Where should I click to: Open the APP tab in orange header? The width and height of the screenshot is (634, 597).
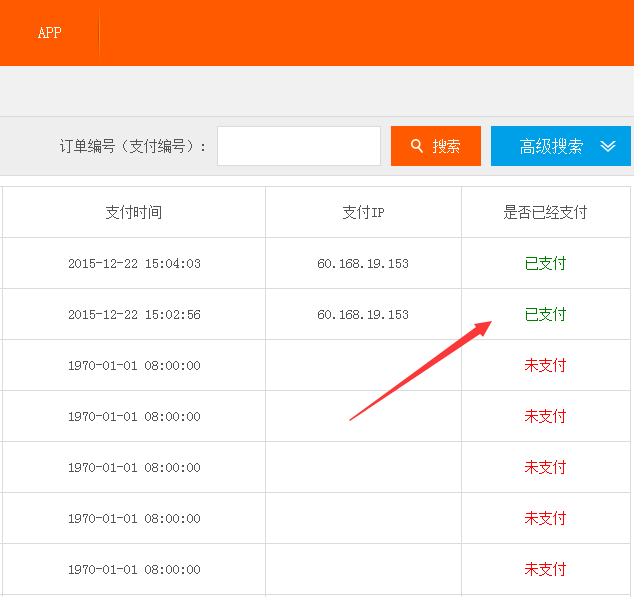[x=50, y=33]
